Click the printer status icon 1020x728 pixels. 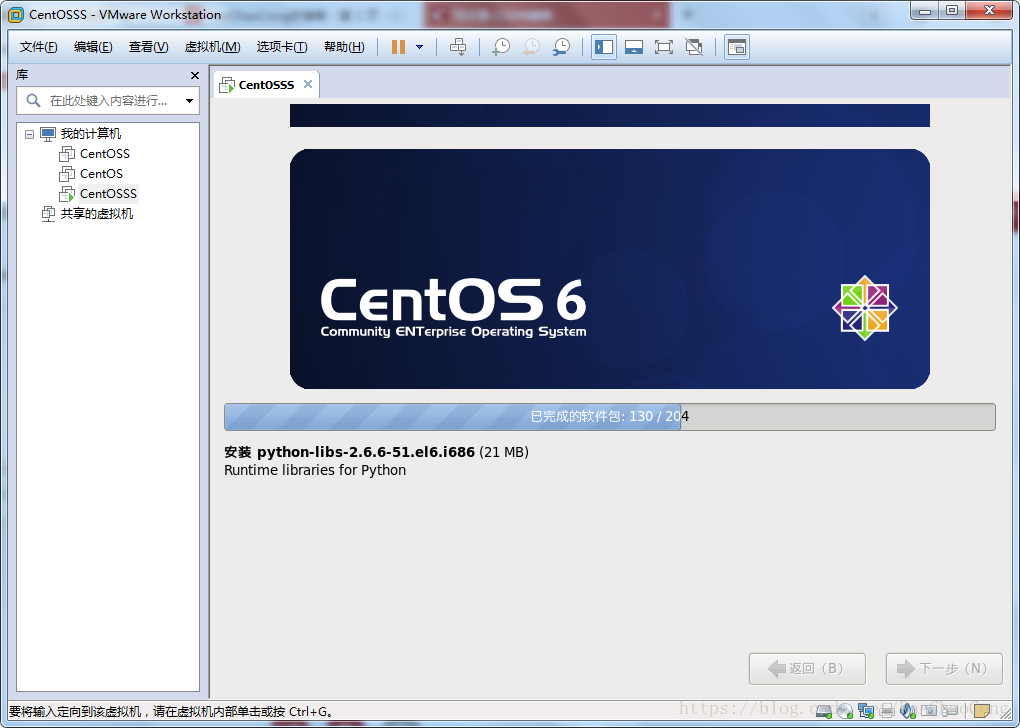pyautogui.click(x=887, y=711)
